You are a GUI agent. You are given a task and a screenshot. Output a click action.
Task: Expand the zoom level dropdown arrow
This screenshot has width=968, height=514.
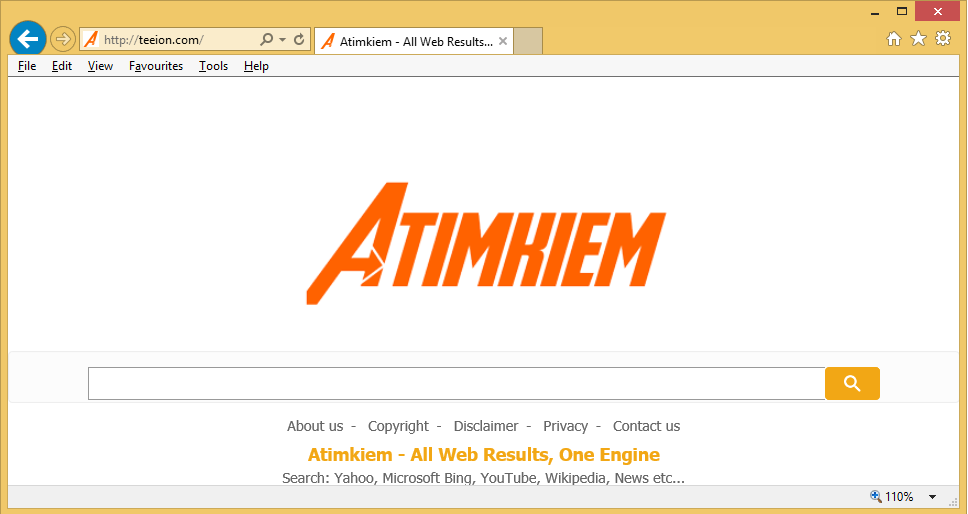tap(933, 497)
